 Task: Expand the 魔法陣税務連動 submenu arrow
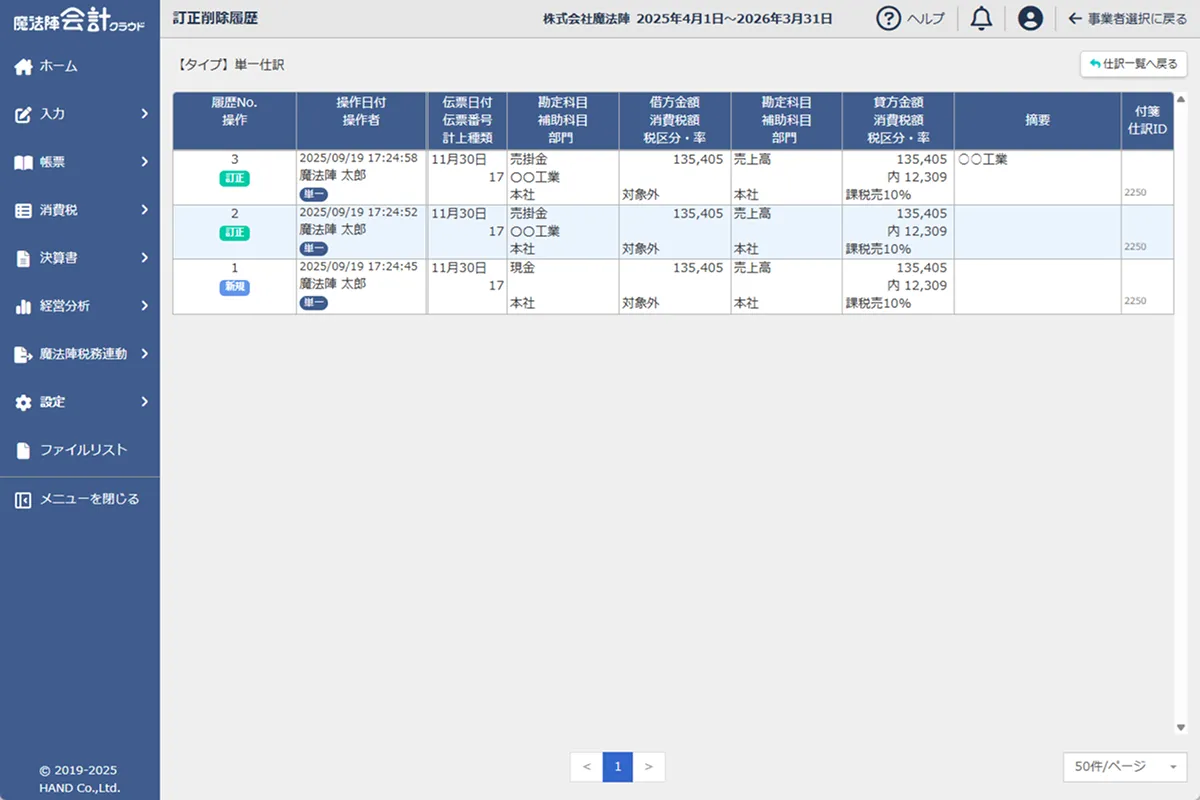[x=144, y=354]
